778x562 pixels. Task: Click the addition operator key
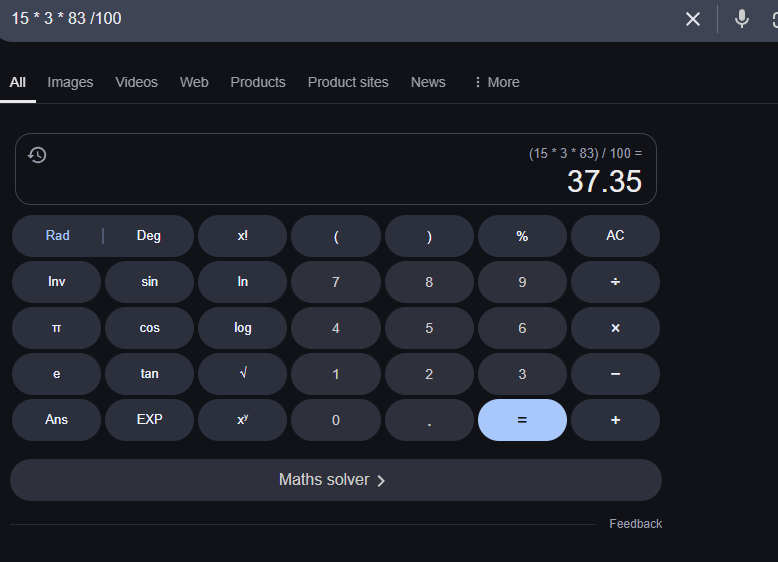615,420
